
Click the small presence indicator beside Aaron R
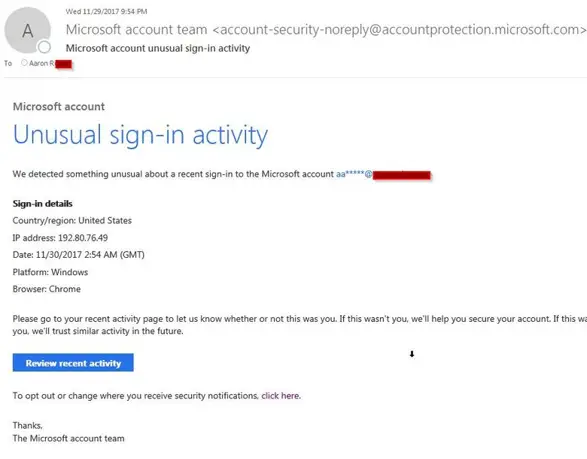[24, 63]
